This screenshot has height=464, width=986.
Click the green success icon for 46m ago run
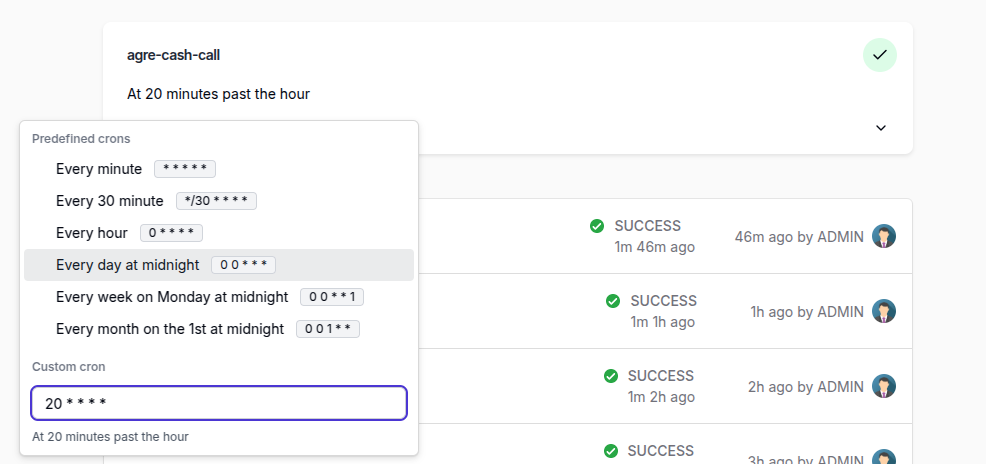597,226
